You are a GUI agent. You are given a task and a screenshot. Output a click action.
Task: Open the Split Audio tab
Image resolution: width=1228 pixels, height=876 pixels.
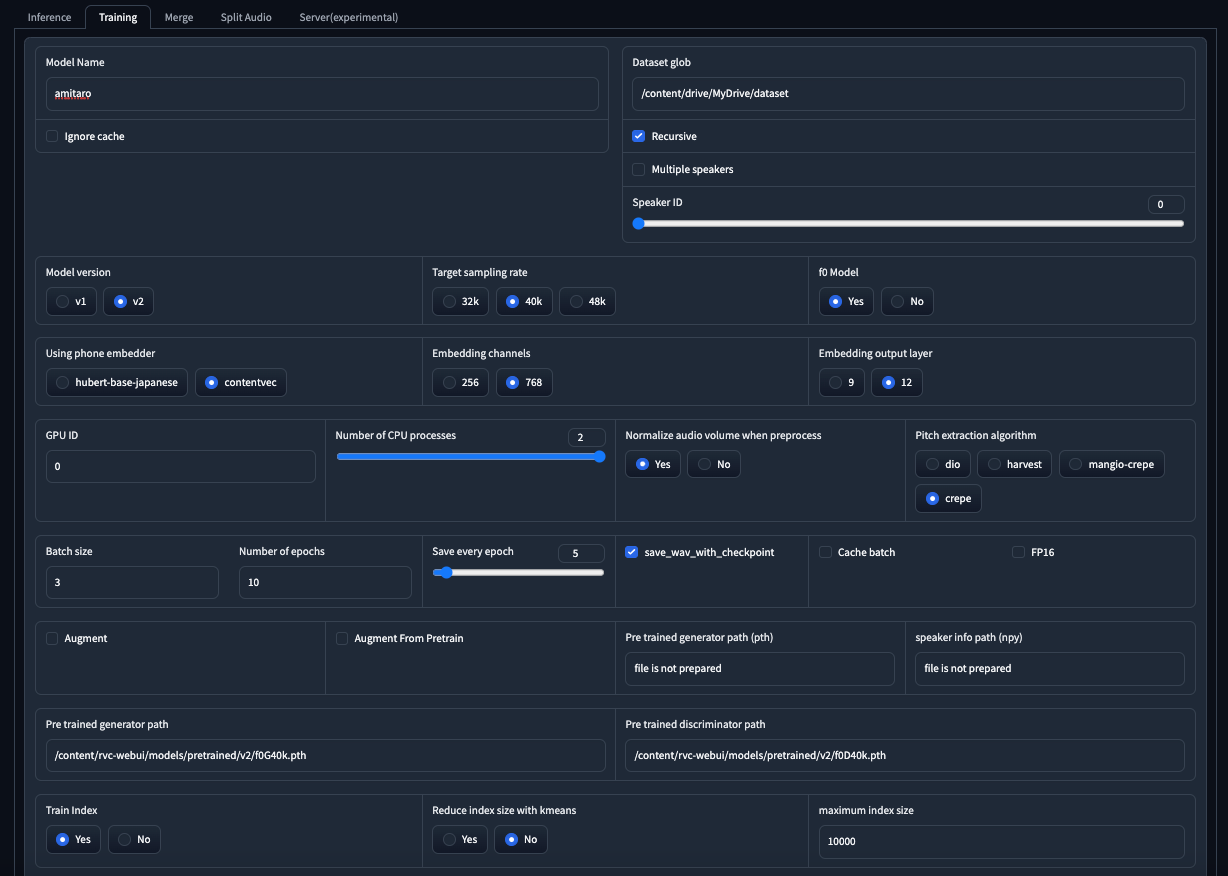coord(246,17)
